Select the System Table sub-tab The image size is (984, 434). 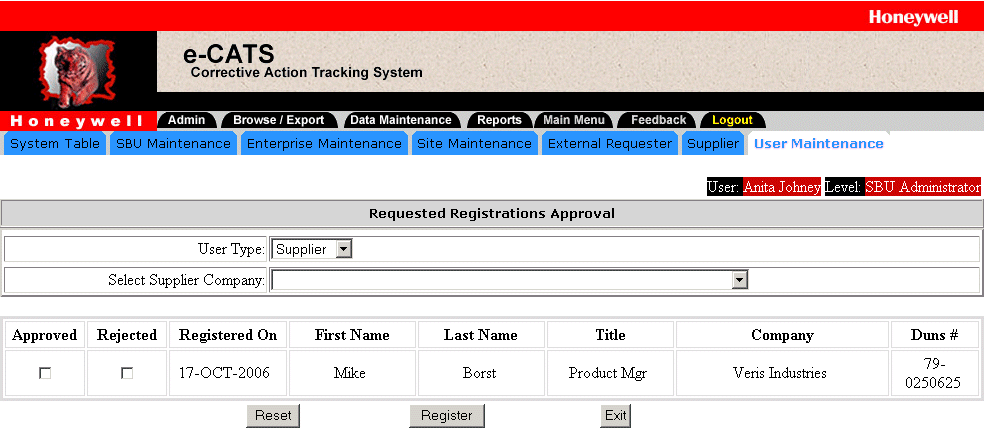coord(55,144)
